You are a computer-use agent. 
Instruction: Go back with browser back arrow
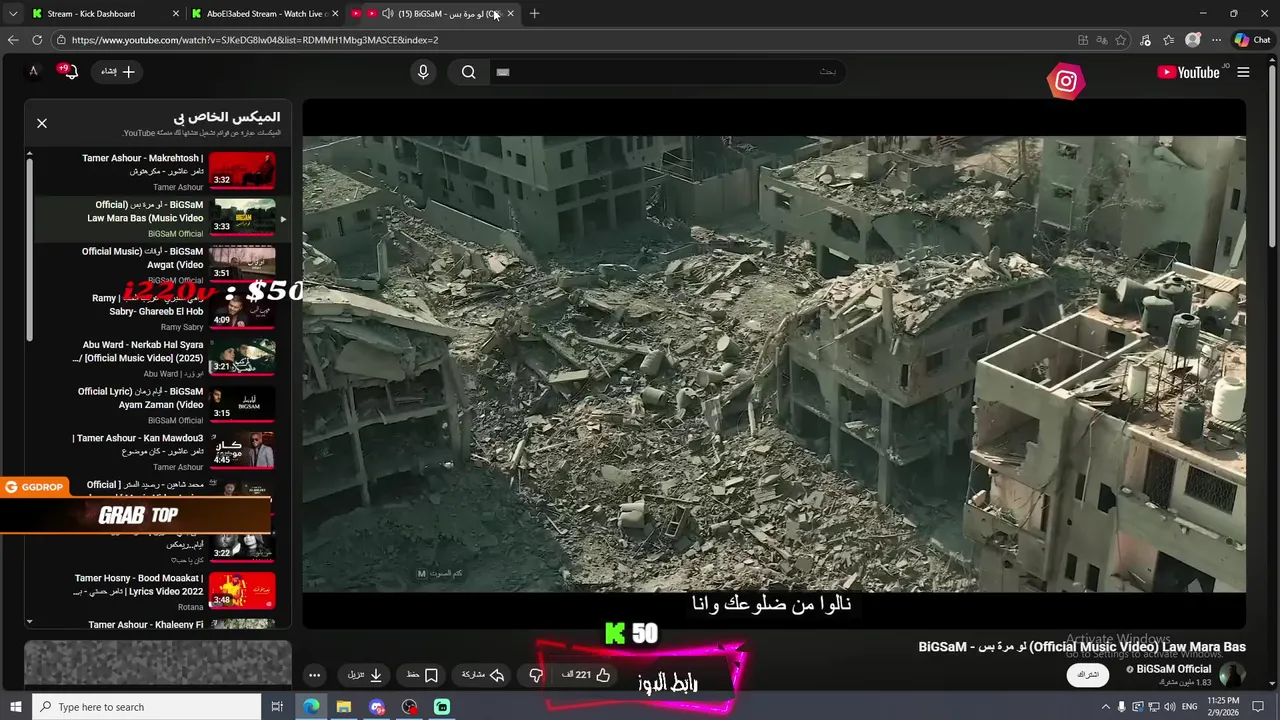coord(13,40)
